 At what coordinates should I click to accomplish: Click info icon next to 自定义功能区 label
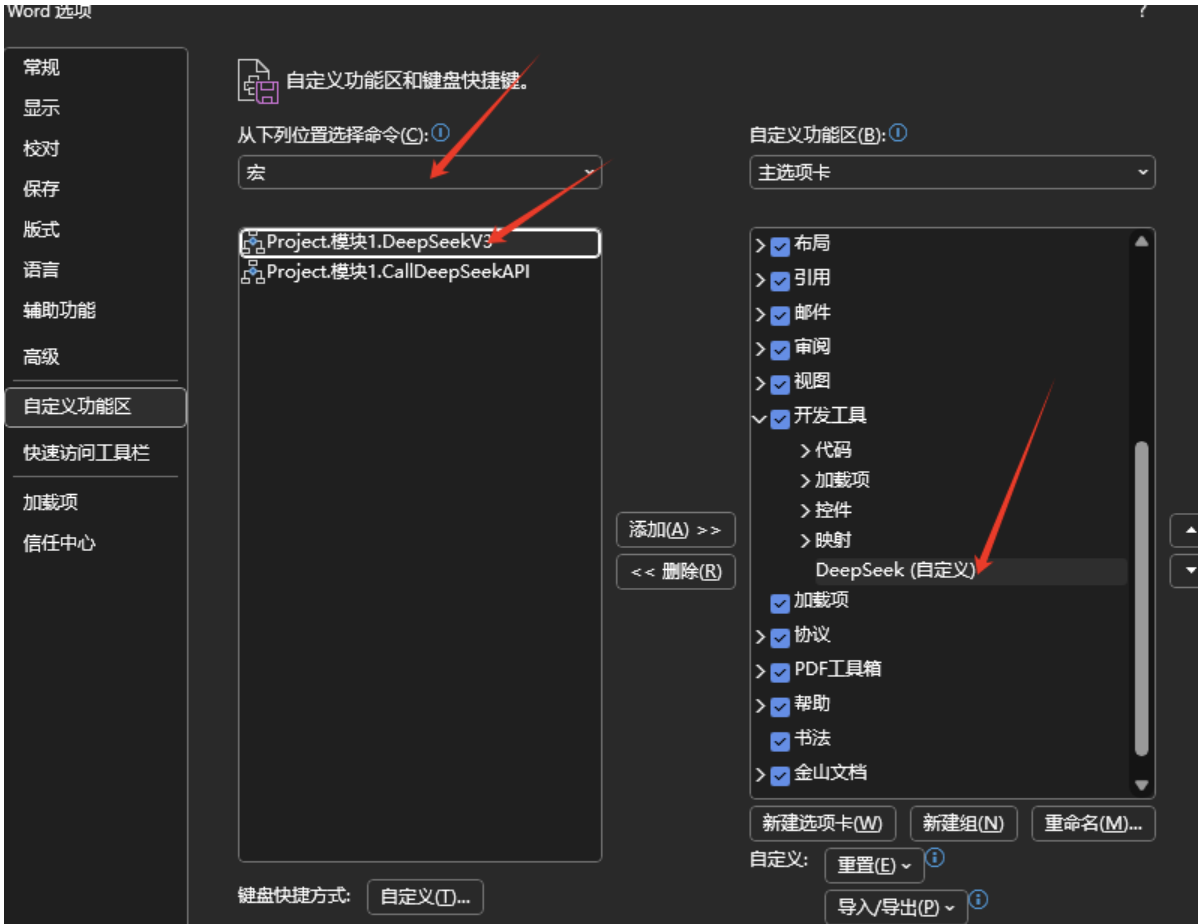898,133
